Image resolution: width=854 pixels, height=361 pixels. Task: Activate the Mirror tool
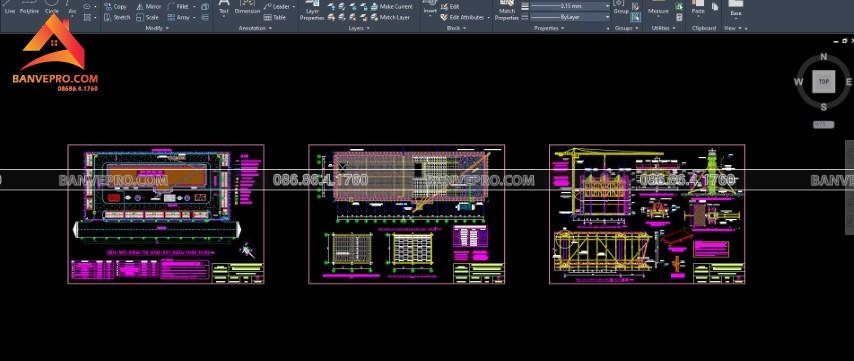148,7
